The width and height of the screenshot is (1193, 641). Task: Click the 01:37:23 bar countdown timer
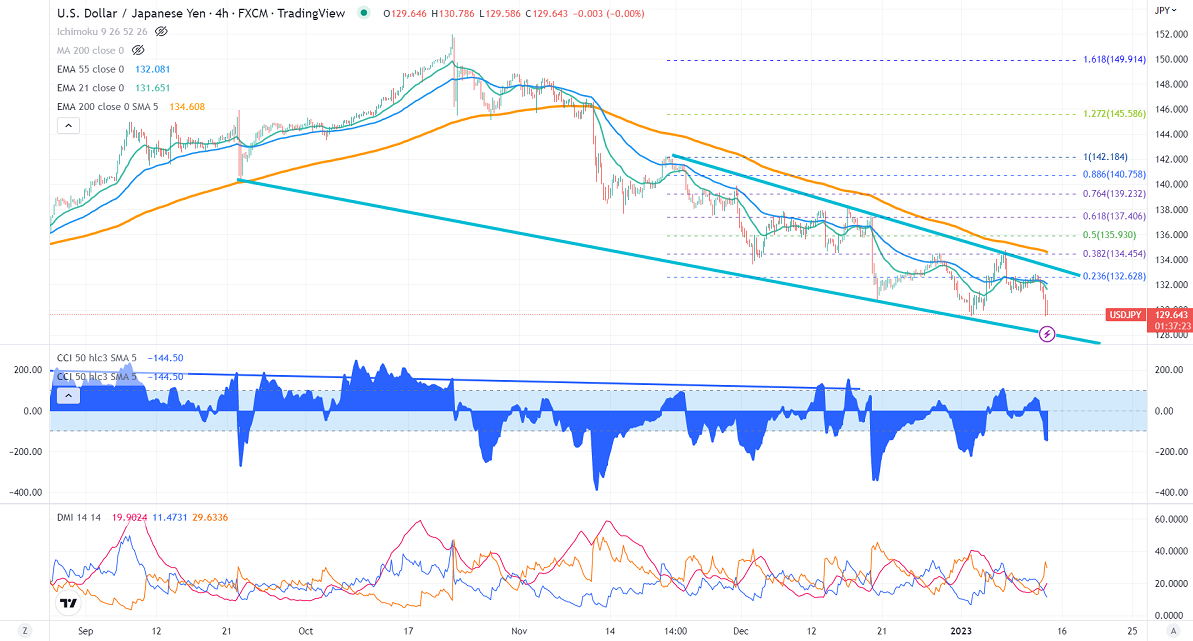click(1171, 326)
